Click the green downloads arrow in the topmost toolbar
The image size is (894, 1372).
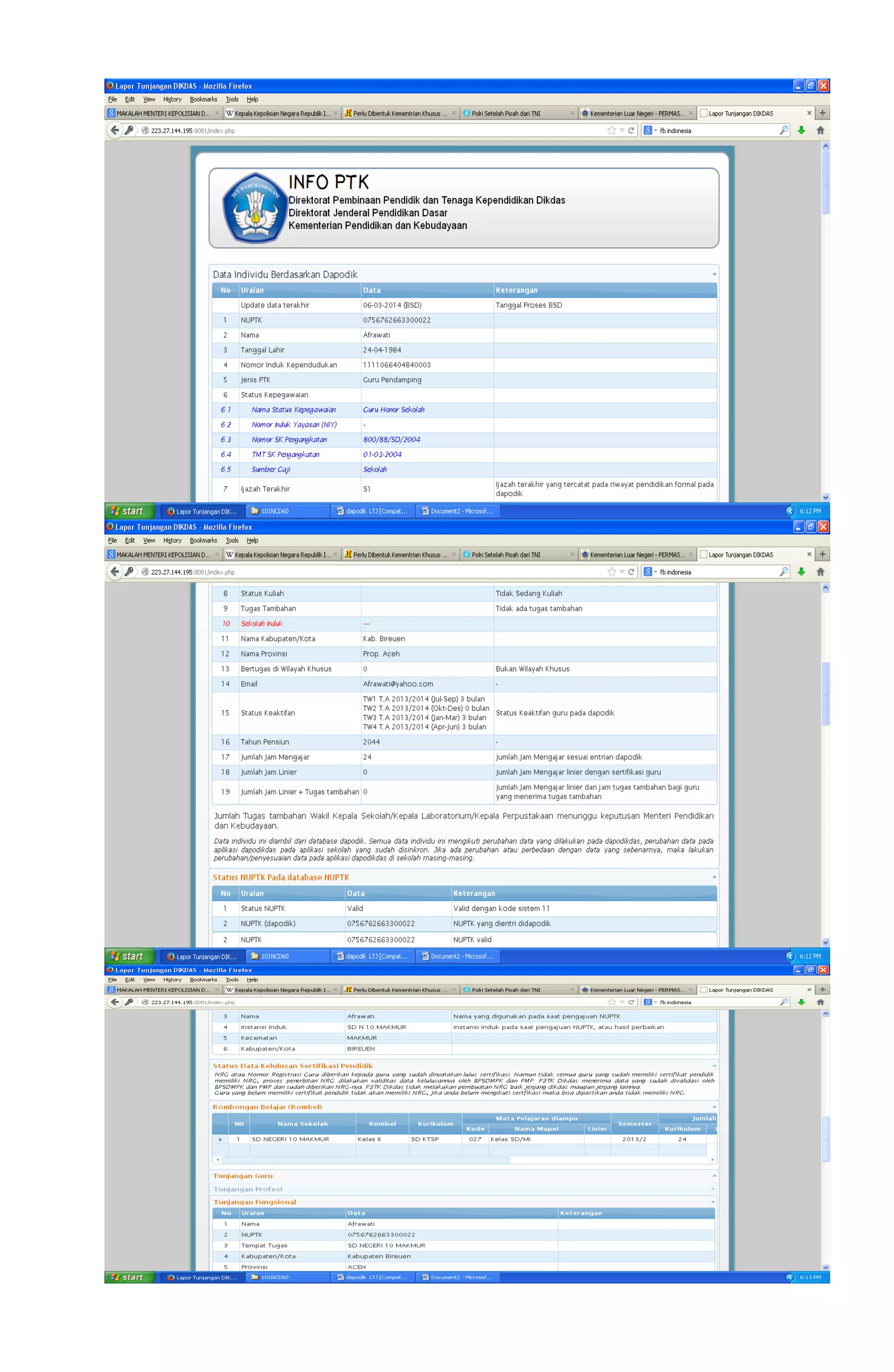click(801, 130)
